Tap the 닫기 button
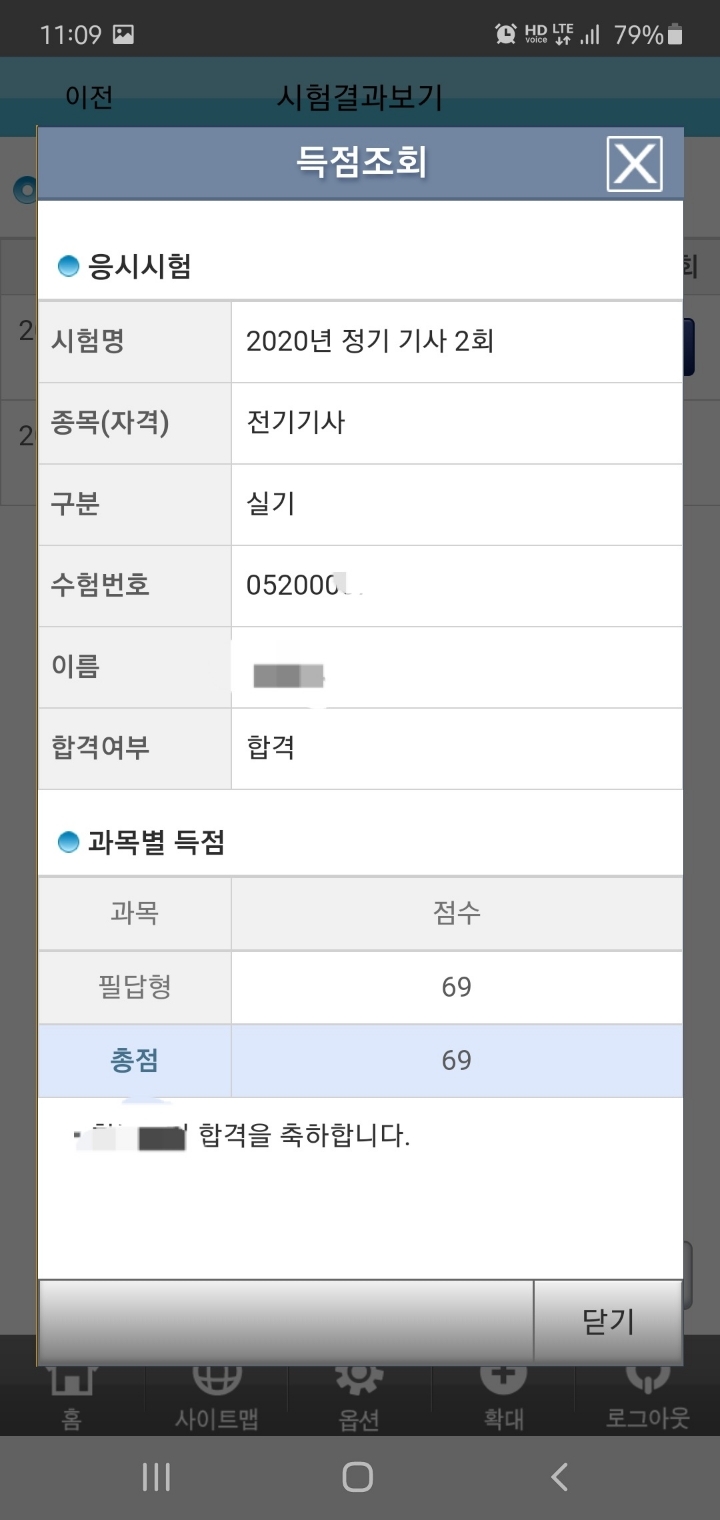The height and width of the screenshot is (1520, 720). [x=608, y=1321]
